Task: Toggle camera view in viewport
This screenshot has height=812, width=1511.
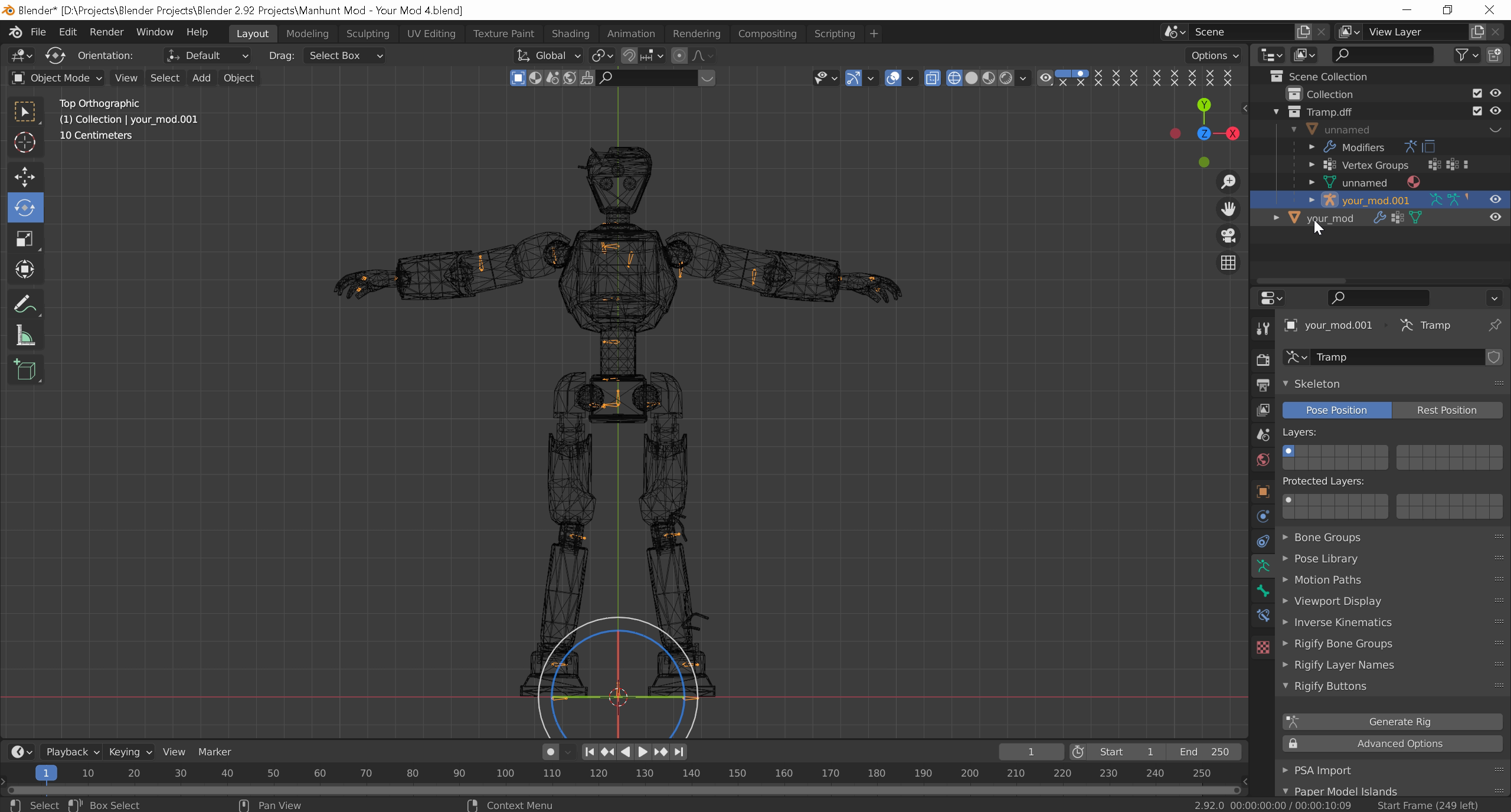Action: (x=1228, y=235)
